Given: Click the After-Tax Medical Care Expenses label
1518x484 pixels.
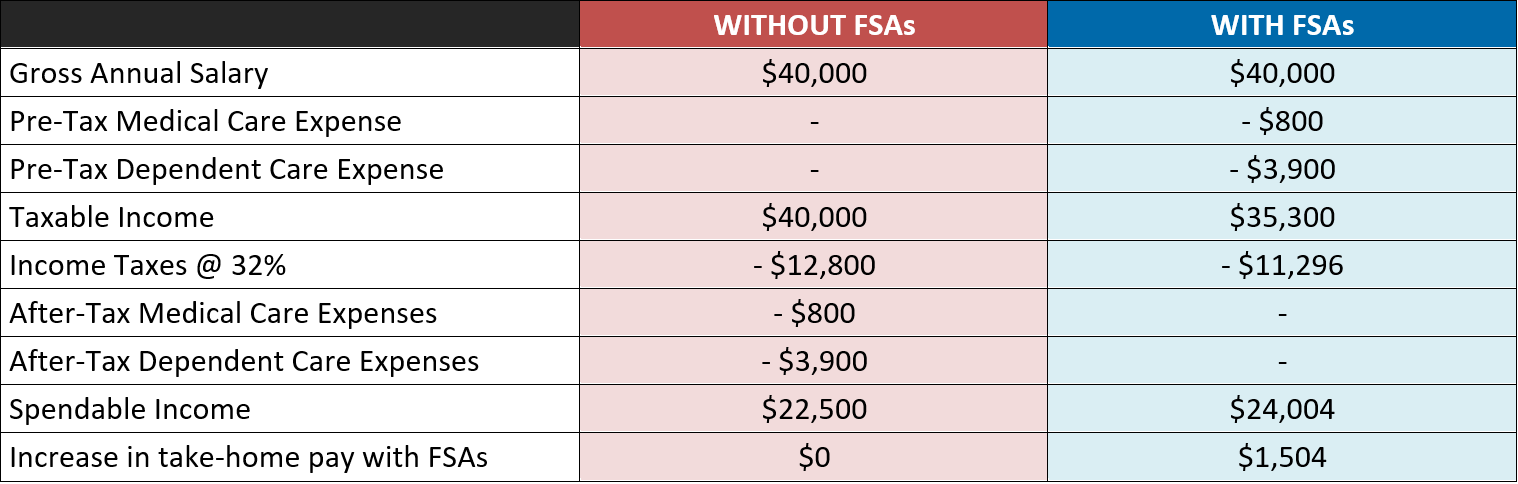Looking at the screenshot, I should click(224, 313).
